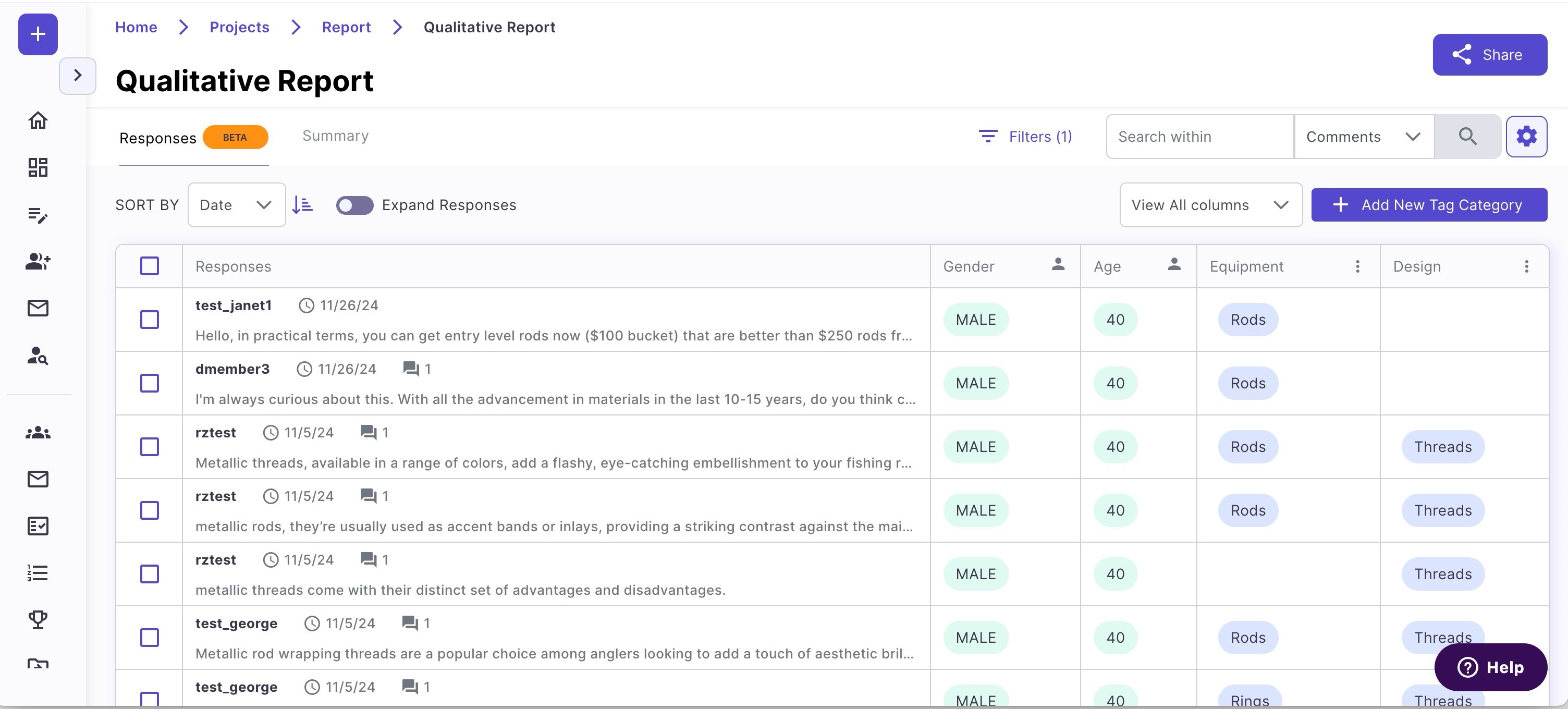
Task: Check the select-all checkbox in the table header
Action: [149, 266]
